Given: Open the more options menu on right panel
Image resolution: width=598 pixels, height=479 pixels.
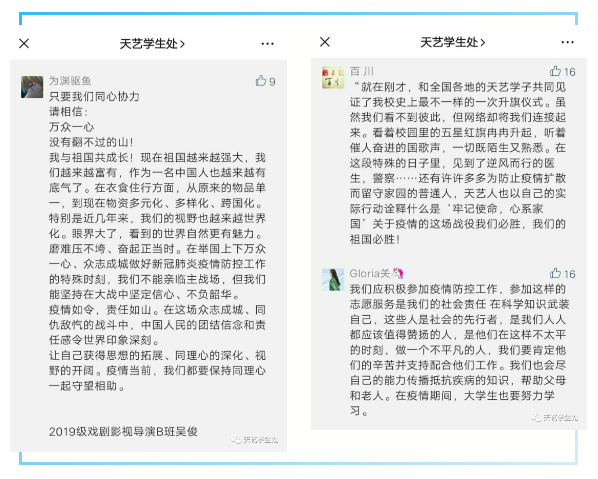Looking at the screenshot, I should pos(567,42).
